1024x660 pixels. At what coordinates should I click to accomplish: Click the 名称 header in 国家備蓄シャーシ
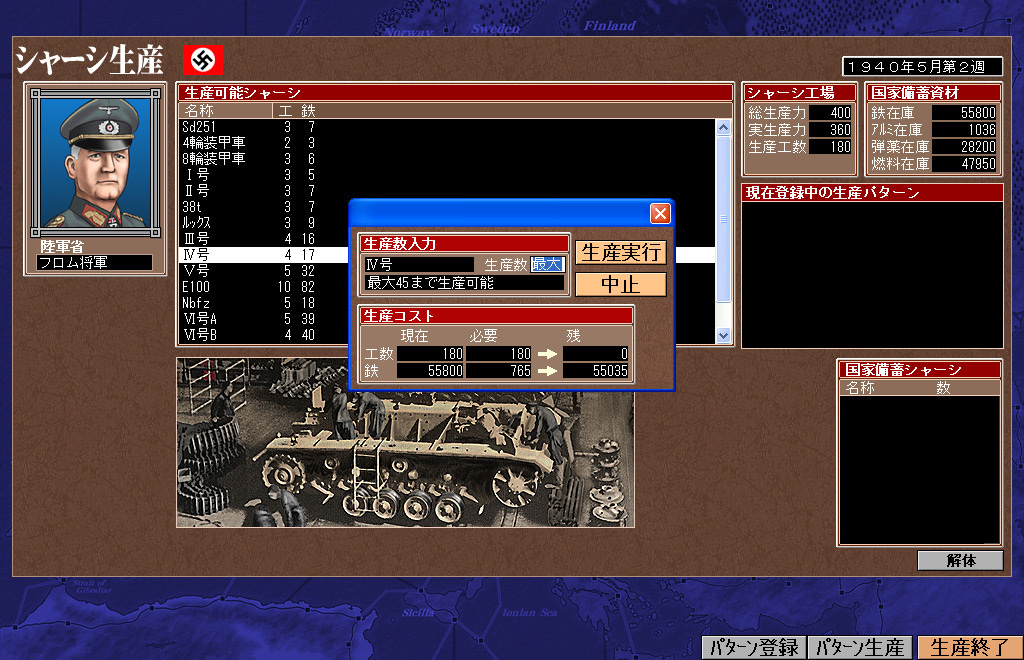click(x=860, y=388)
